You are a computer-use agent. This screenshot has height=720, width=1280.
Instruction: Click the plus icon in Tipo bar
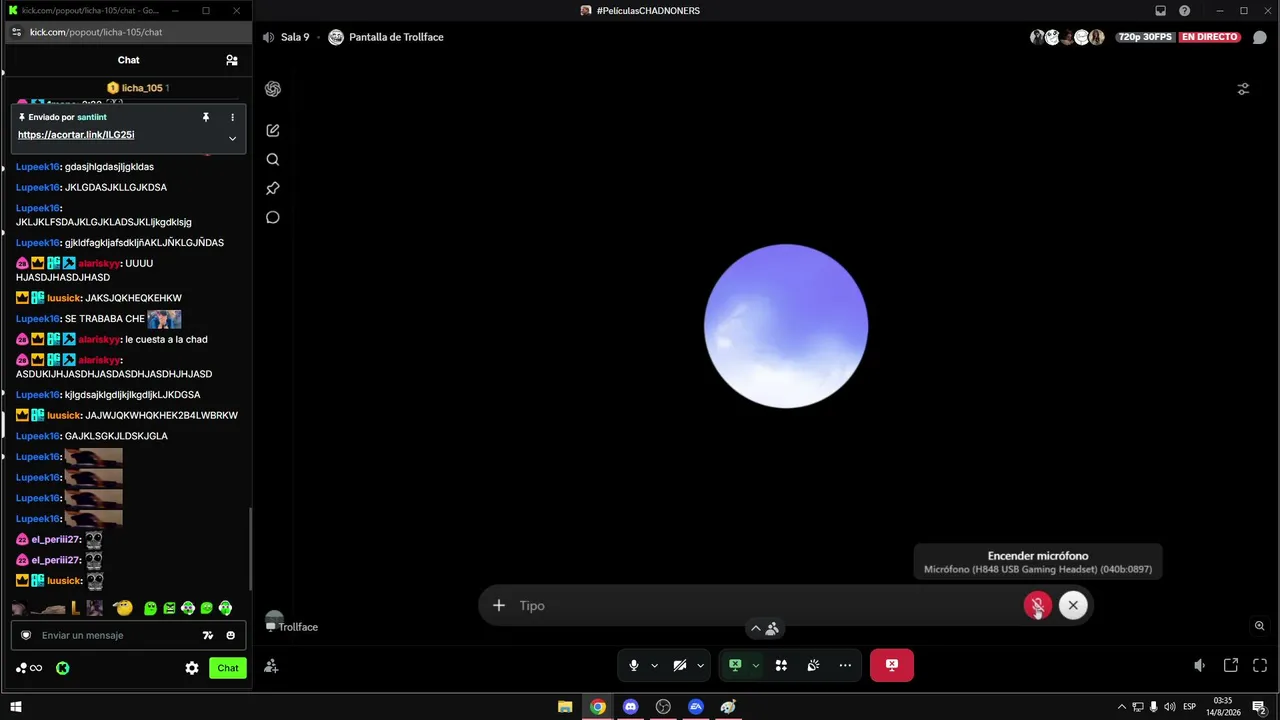pyautogui.click(x=499, y=605)
